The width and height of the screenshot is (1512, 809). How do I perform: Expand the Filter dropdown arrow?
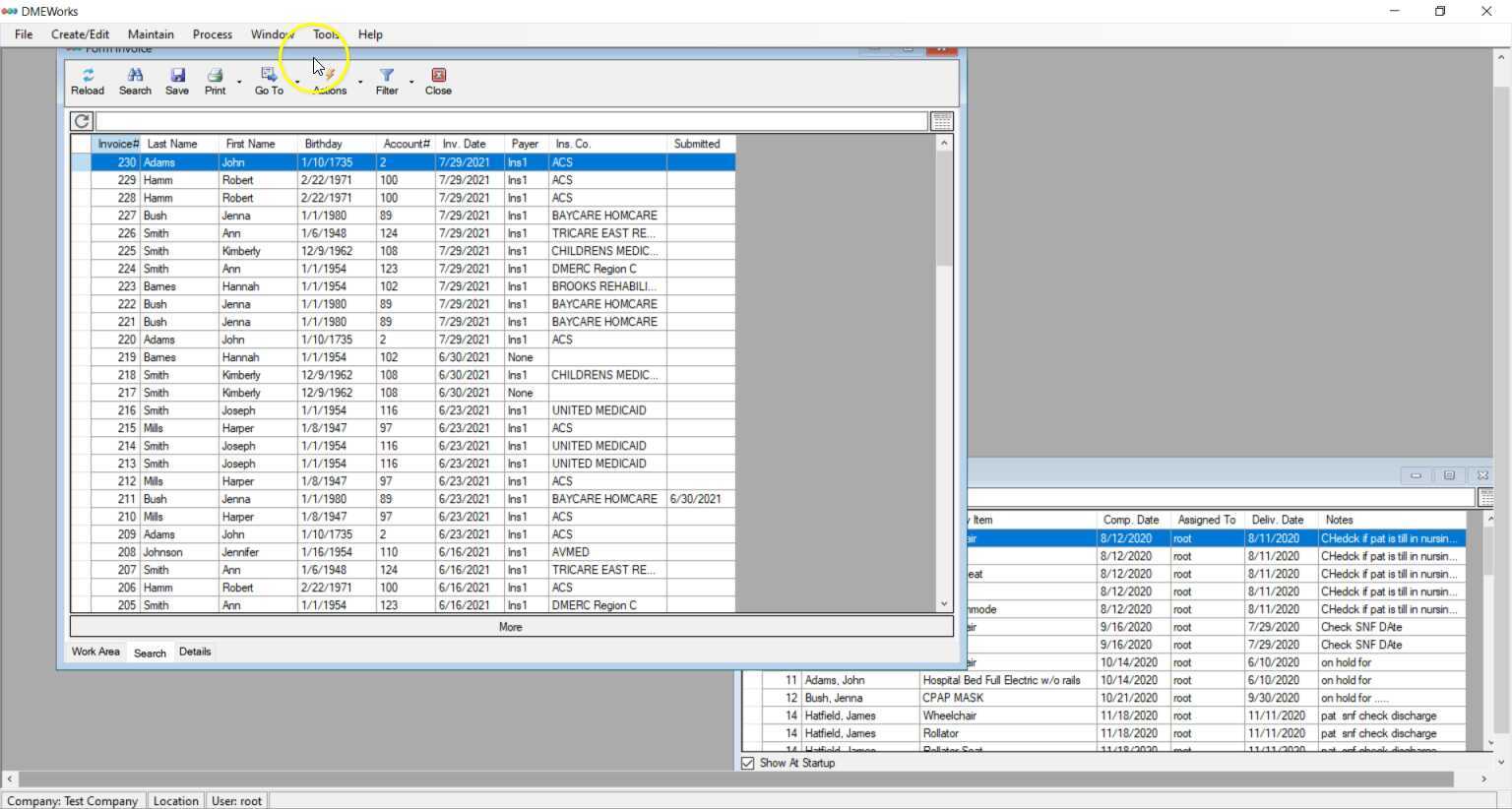(x=411, y=83)
